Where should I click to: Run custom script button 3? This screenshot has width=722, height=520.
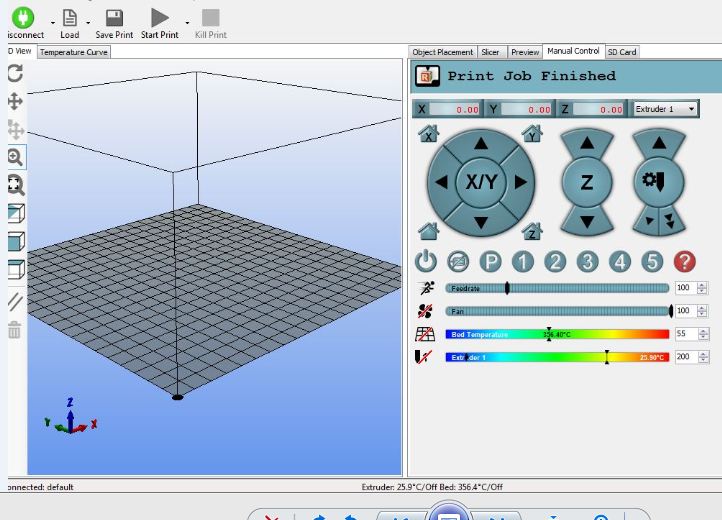click(x=588, y=262)
